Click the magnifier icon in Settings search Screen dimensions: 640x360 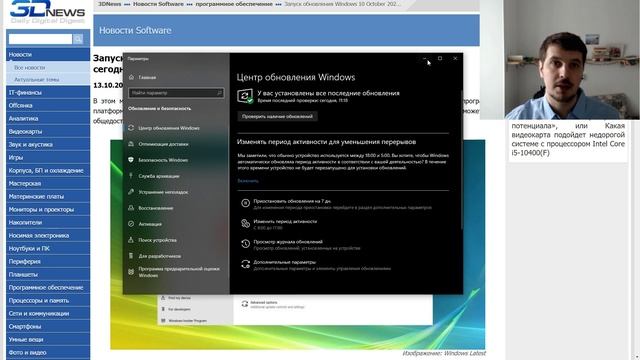pos(219,93)
